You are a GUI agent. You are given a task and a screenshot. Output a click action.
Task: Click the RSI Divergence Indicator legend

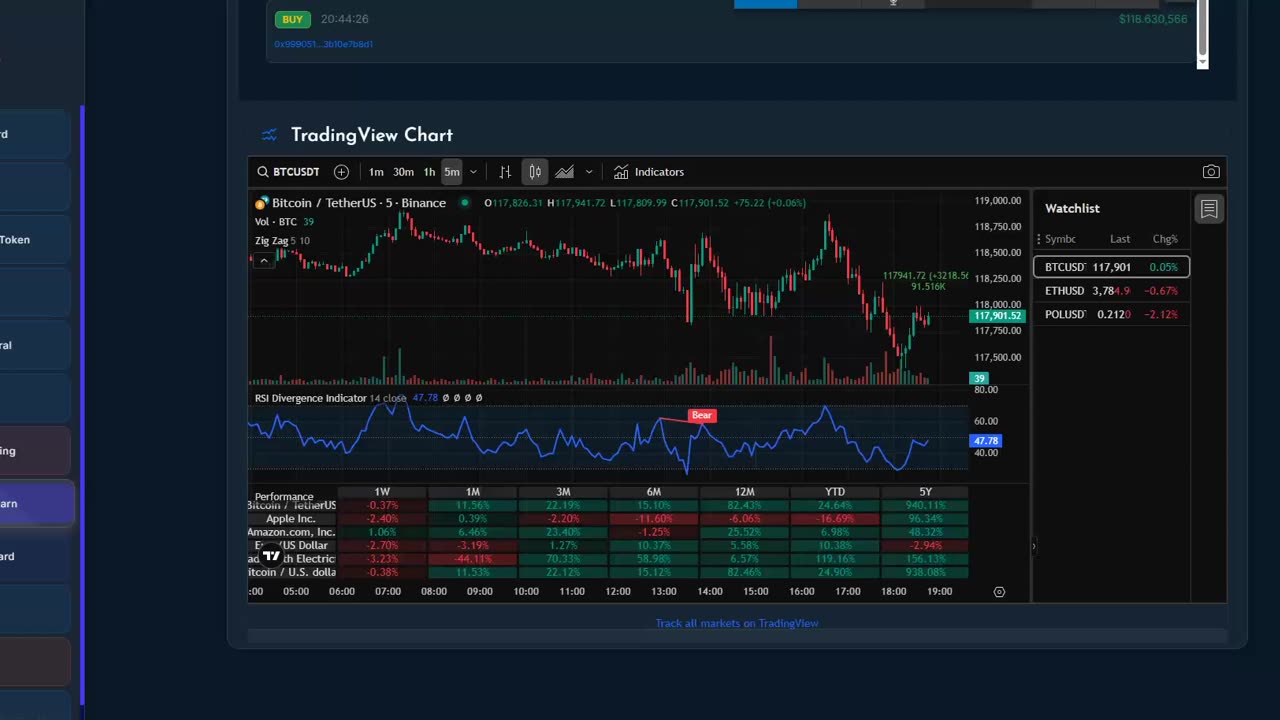point(310,398)
